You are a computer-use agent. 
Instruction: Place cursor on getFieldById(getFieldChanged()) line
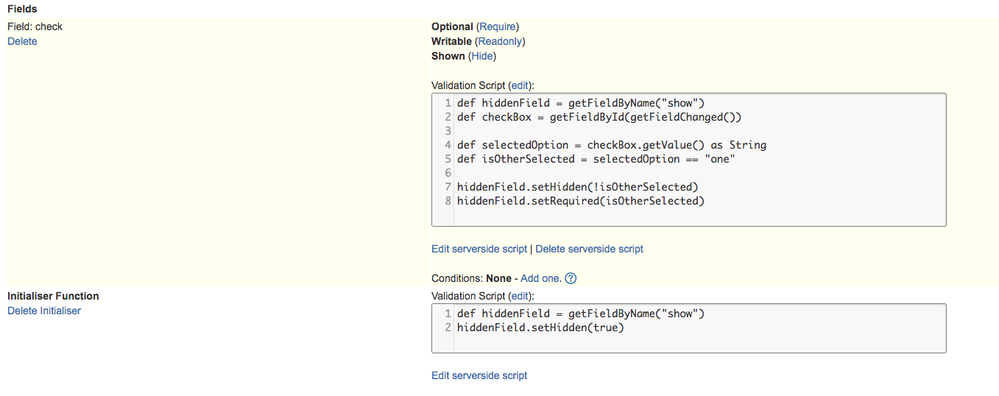coord(600,117)
